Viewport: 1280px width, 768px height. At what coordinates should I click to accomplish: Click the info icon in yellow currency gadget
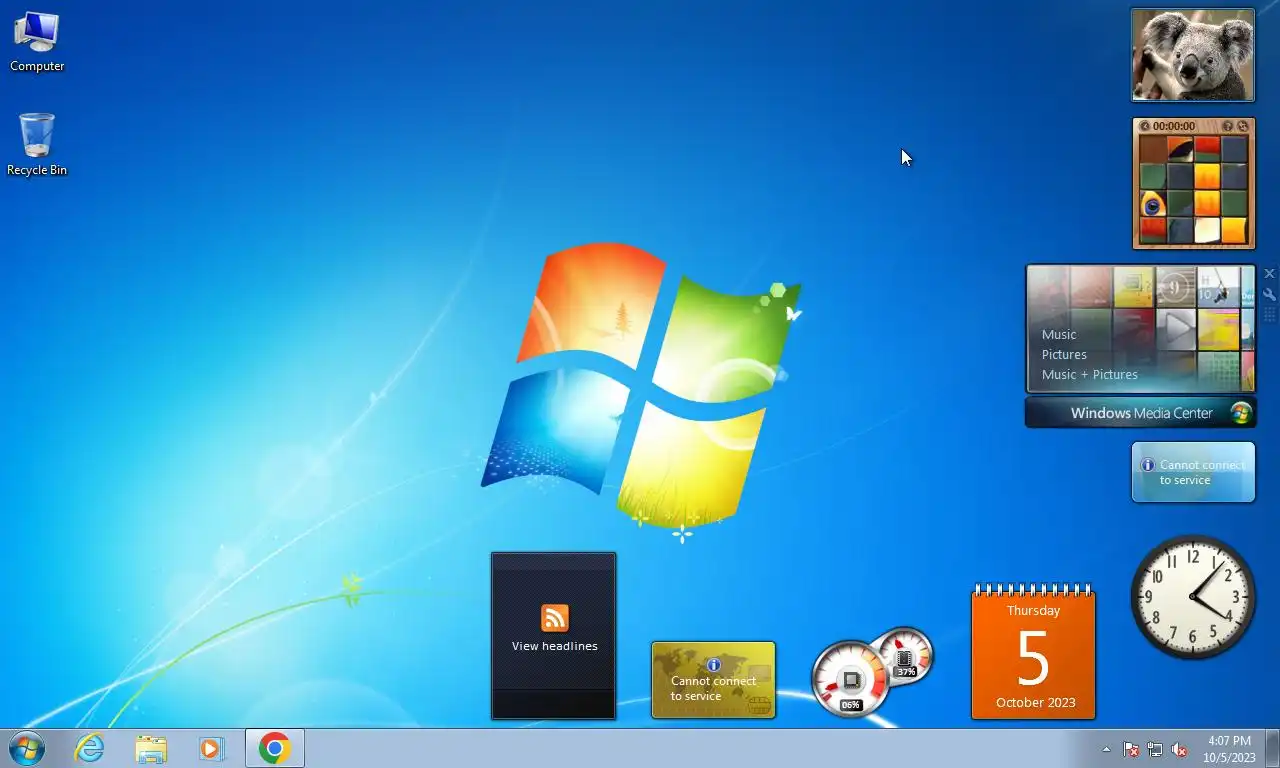click(713, 665)
